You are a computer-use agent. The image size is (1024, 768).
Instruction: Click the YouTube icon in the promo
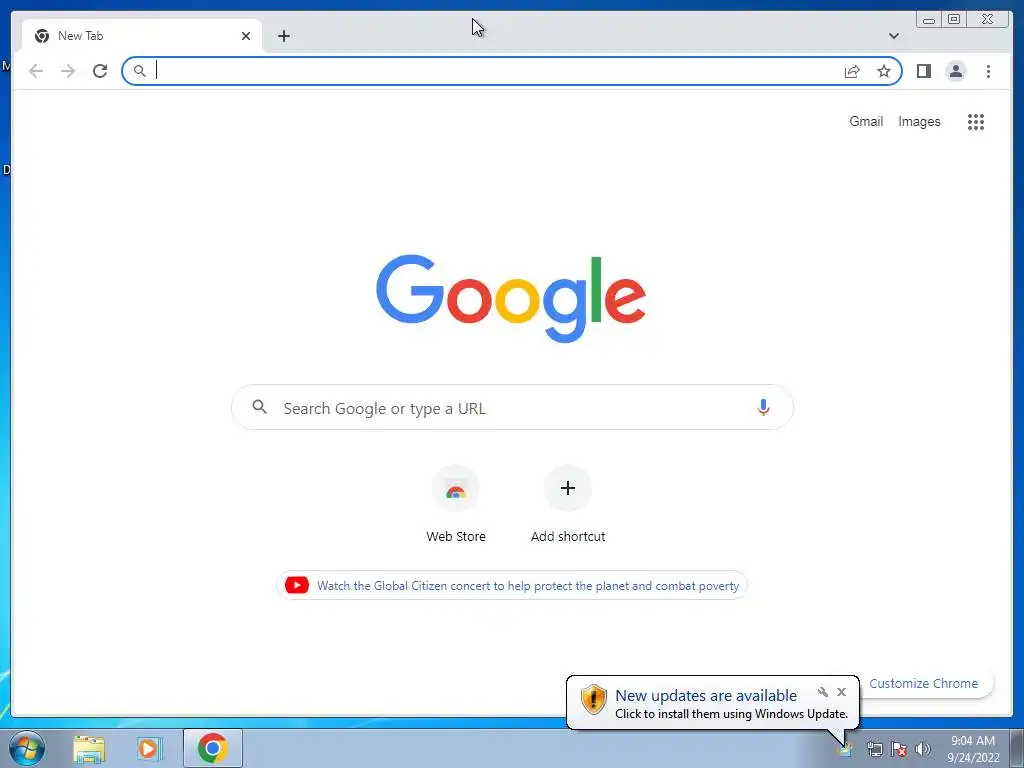tap(296, 585)
